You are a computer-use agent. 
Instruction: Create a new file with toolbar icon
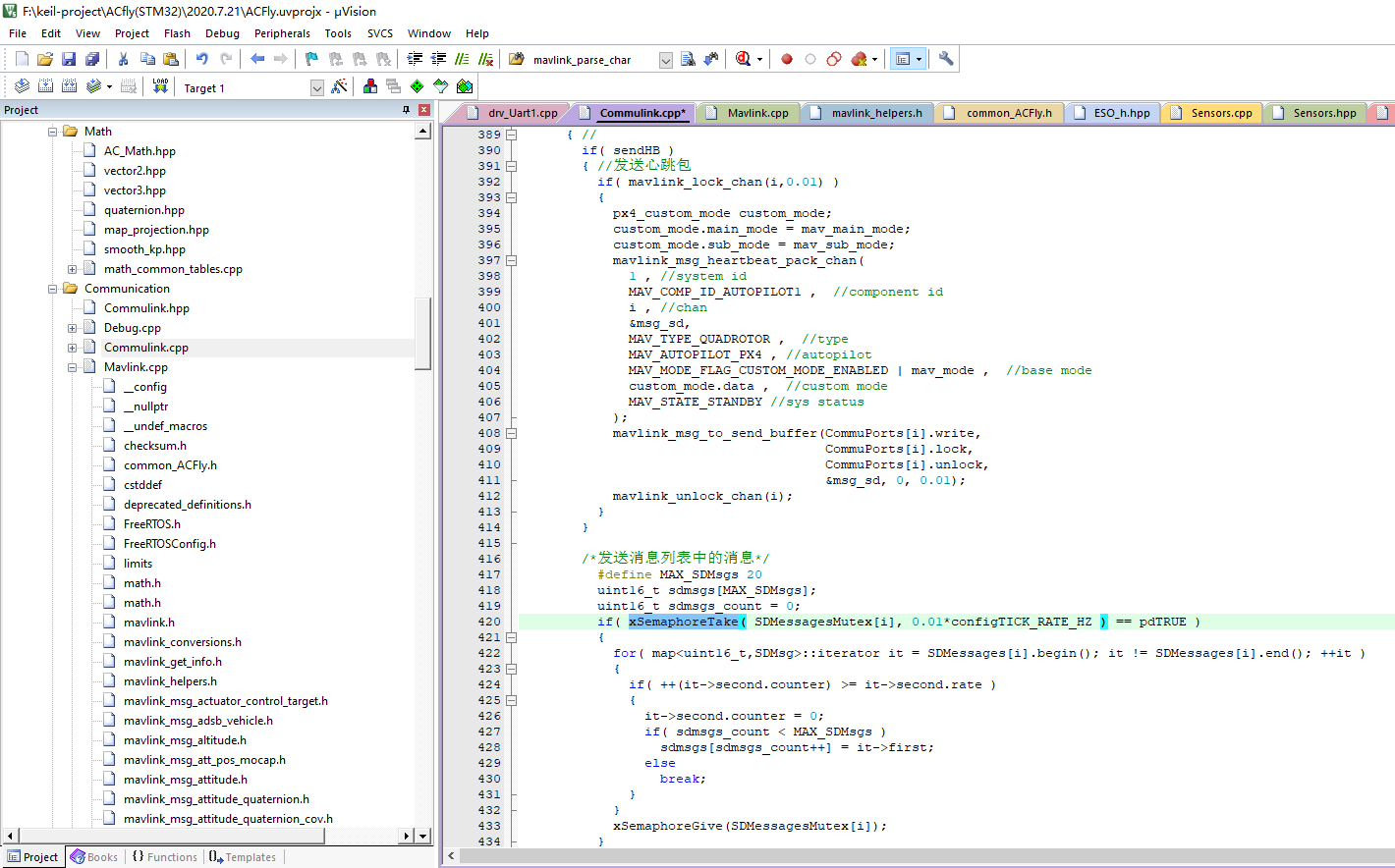pyautogui.click(x=23, y=59)
